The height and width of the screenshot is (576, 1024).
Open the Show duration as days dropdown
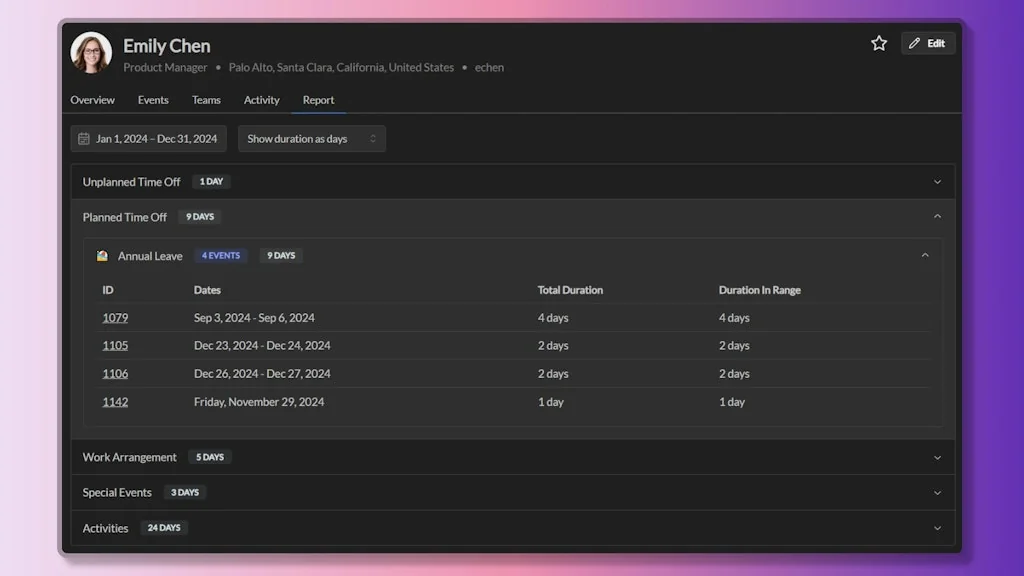click(x=311, y=138)
